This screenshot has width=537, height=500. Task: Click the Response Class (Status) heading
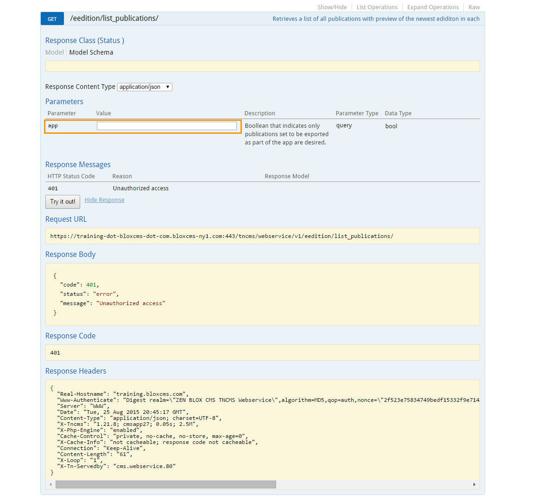point(85,40)
